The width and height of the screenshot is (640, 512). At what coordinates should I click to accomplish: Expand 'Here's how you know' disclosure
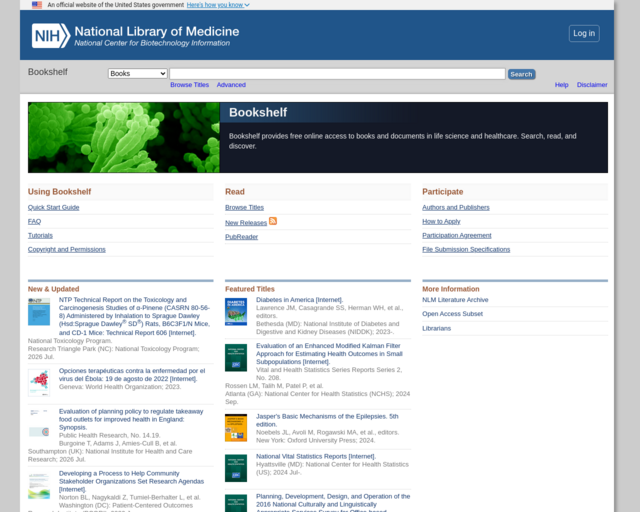[218, 5]
